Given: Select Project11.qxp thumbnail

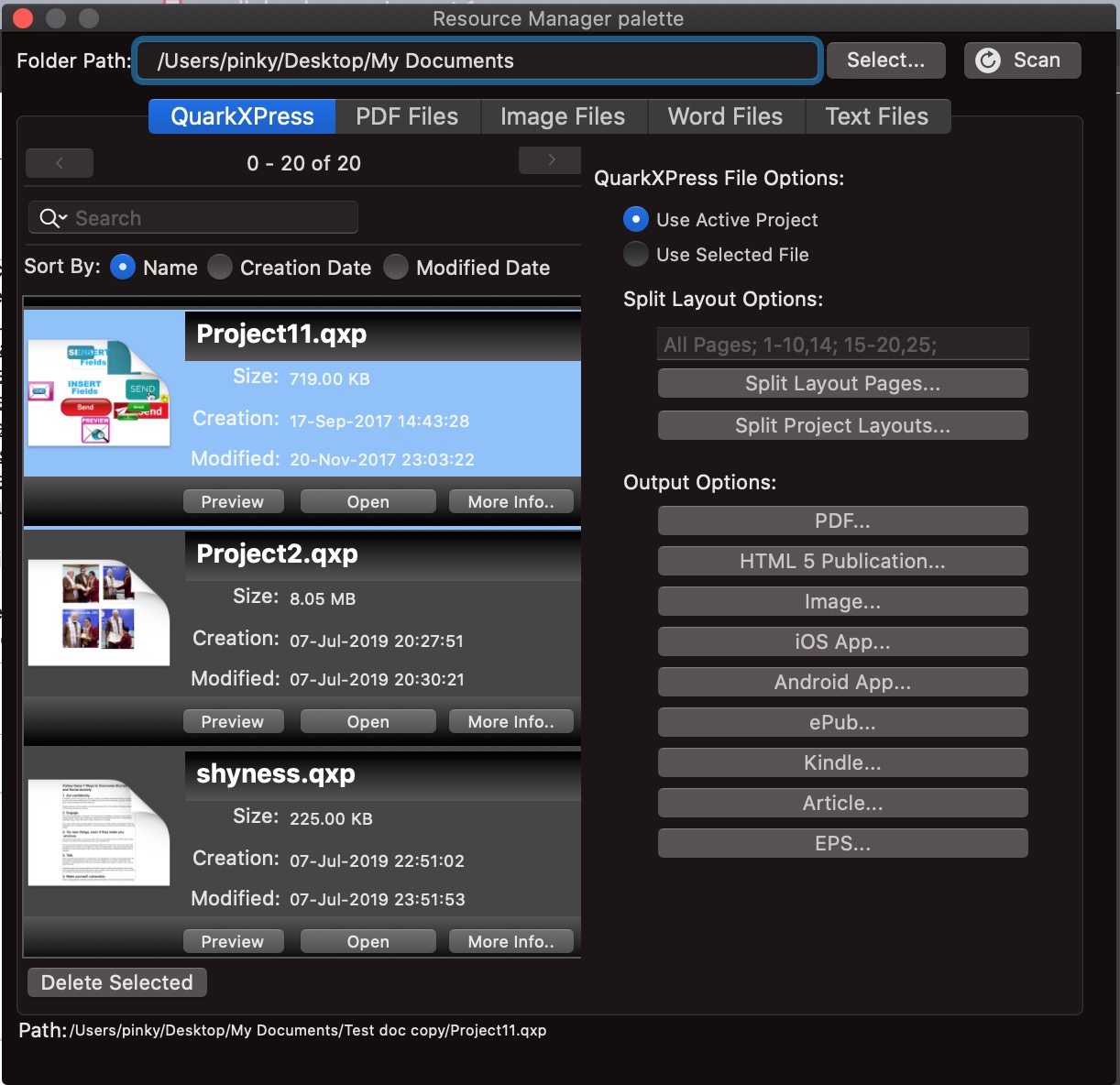Looking at the screenshot, I should click(x=99, y=392).
